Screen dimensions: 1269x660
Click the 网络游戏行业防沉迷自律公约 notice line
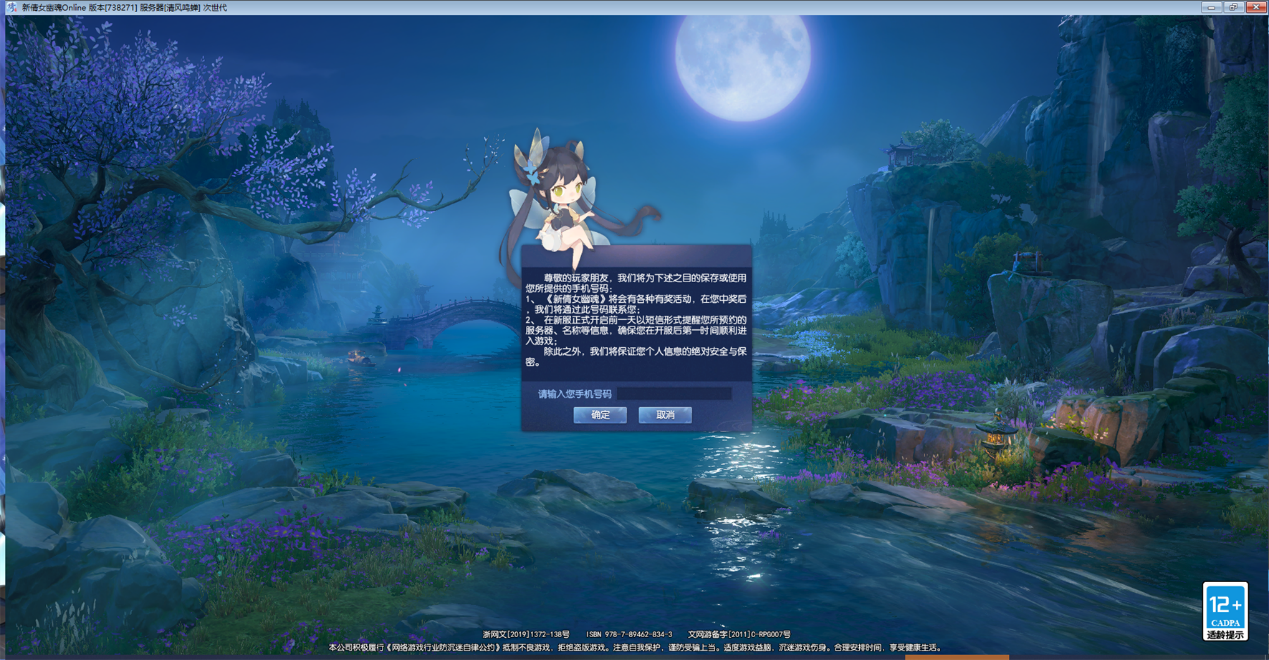coord(635,648)
